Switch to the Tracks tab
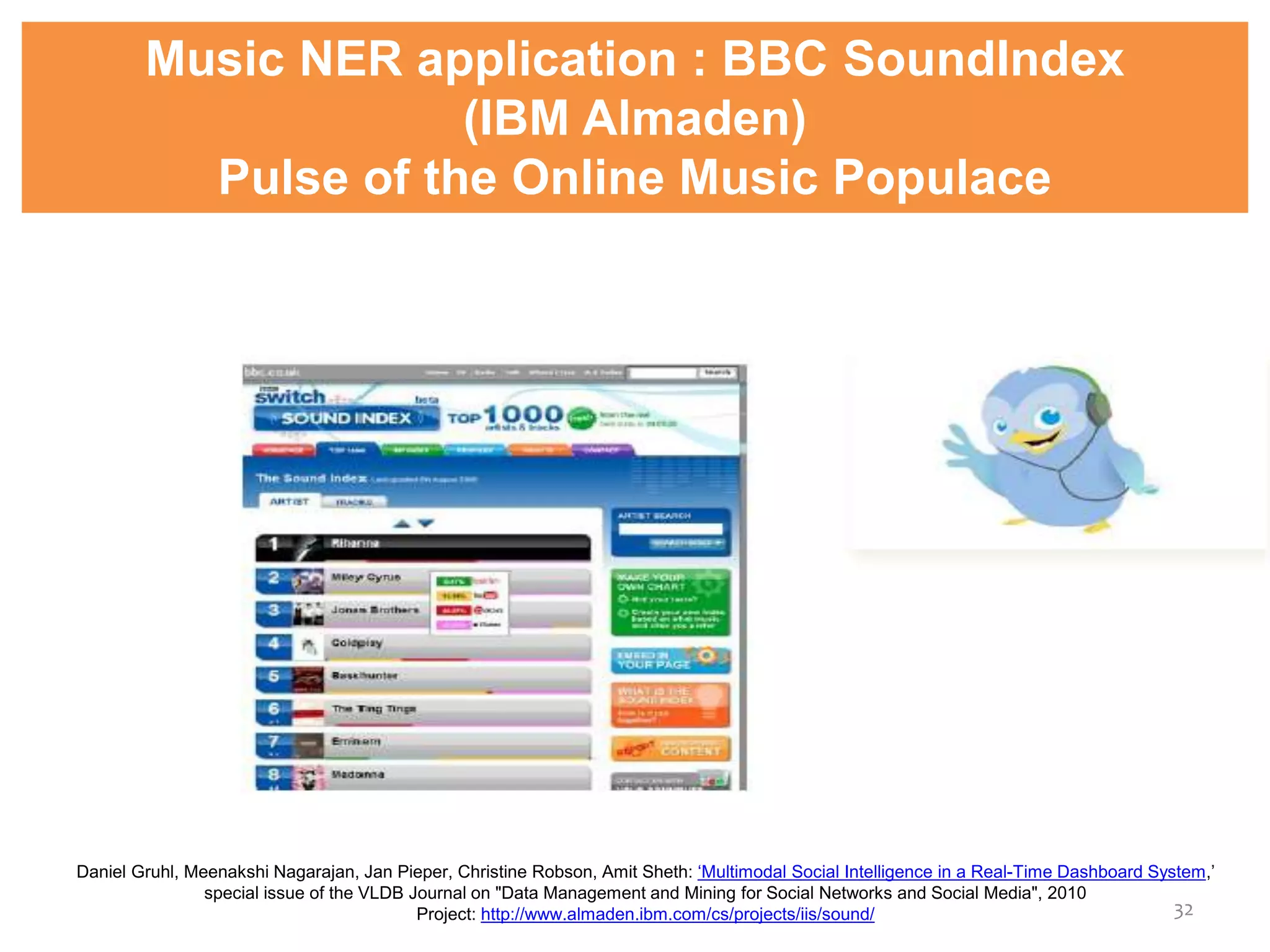Screen dimensions: 1270x952 (354, 502)
